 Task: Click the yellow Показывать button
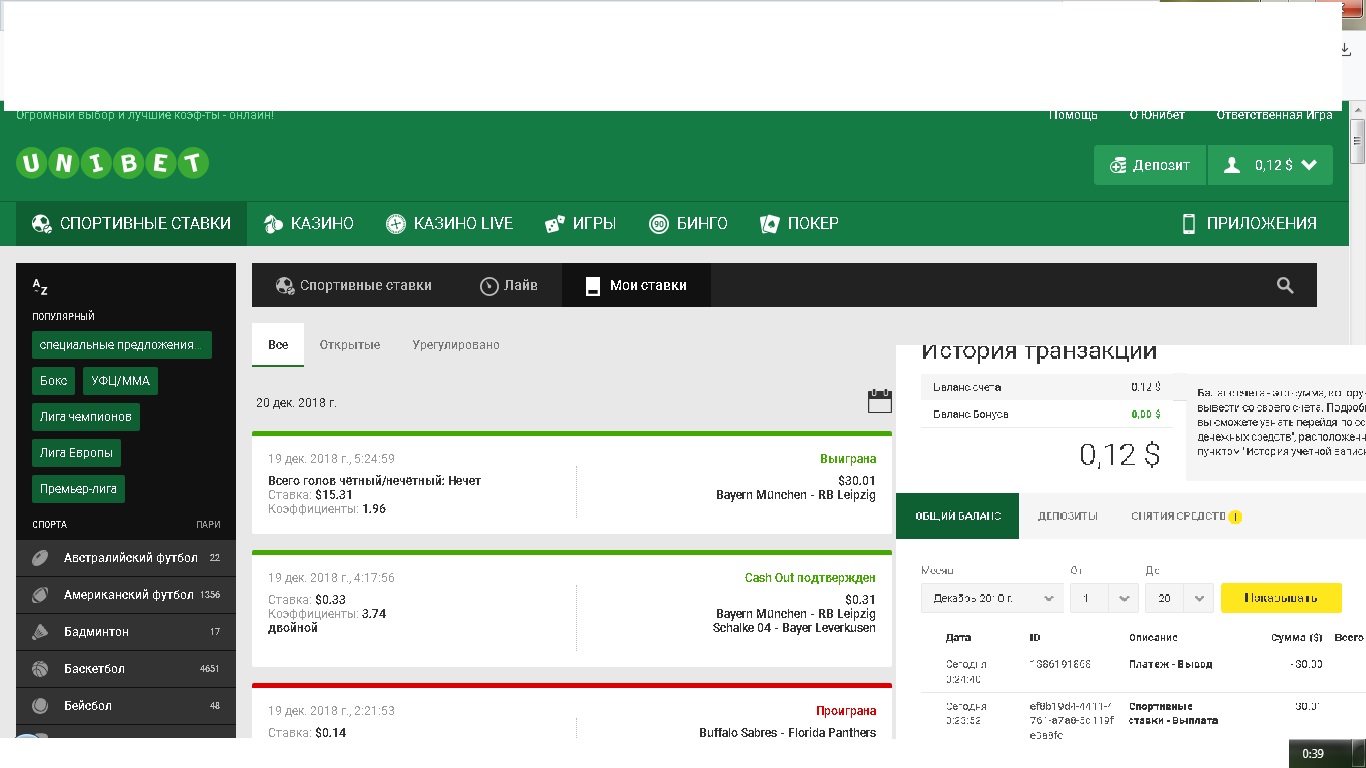point(1281,598)
